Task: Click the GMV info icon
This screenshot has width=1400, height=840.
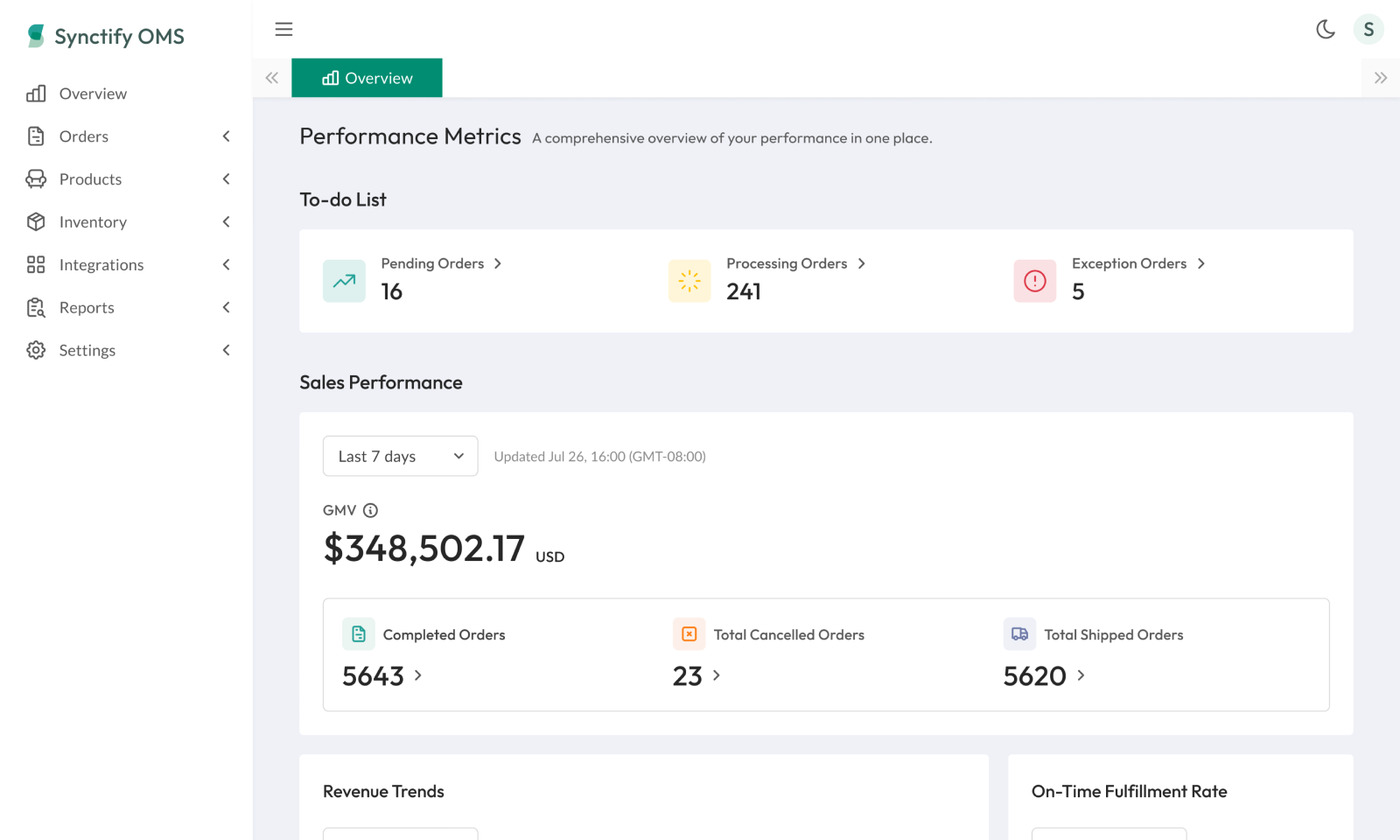Action: [x=371, y=510]
